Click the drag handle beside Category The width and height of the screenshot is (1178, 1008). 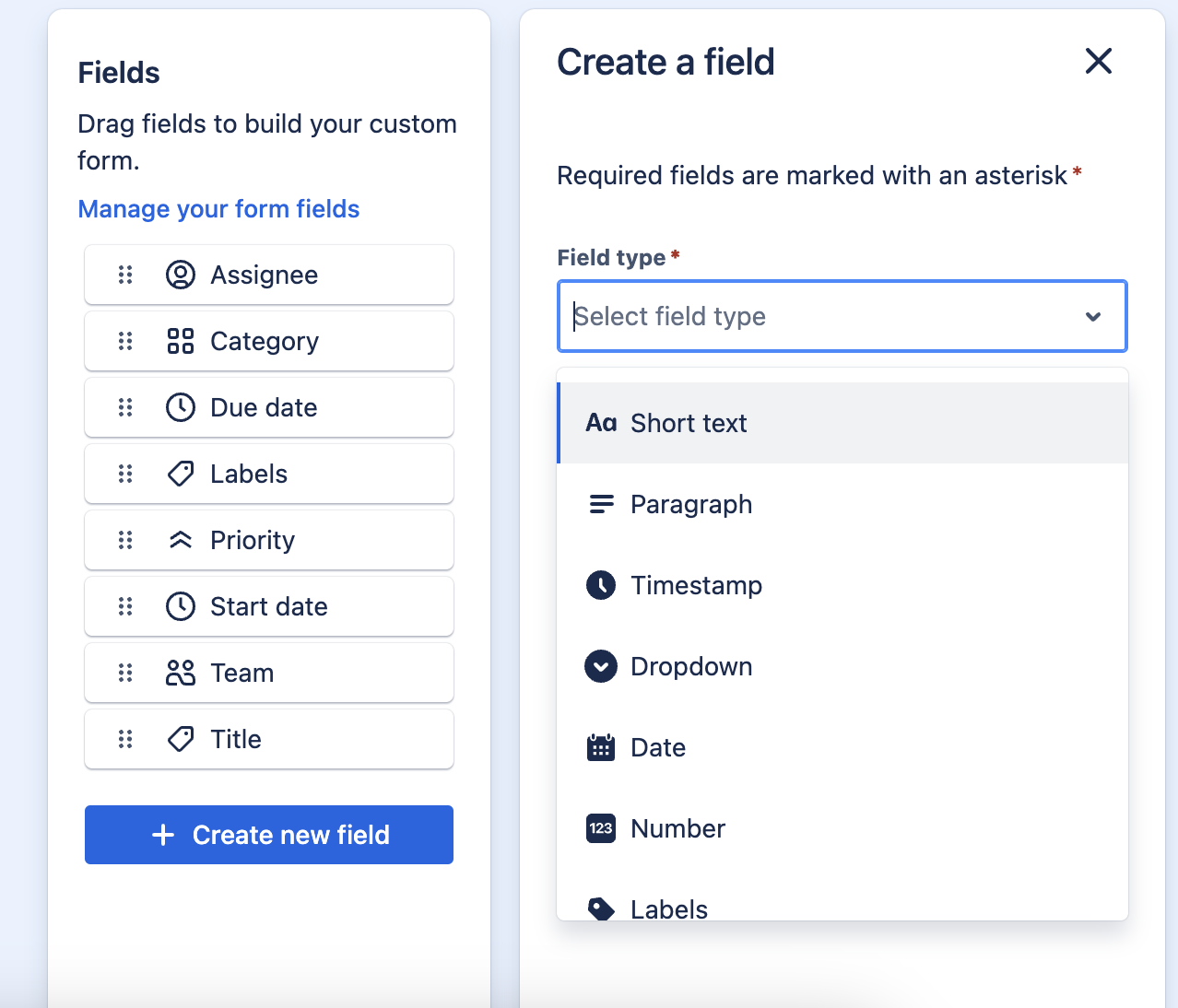coord(125,341)
